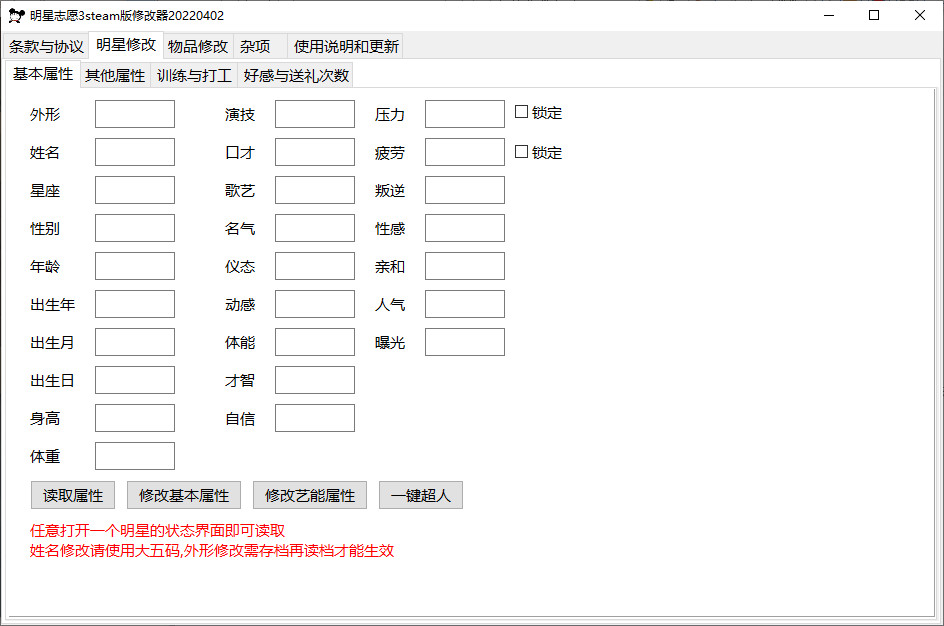This screenshot has width=944, height=626.
Task: Open the 杂项 tab
Action: [x=255, y=46]
